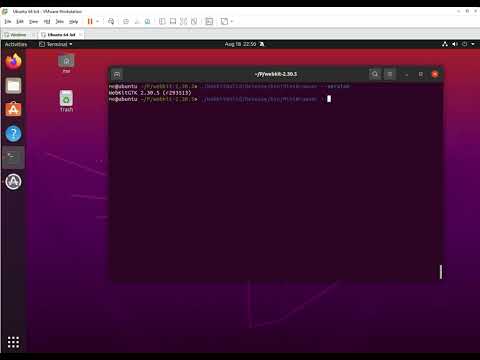Pause the virtual machine with the orange button
The width and height of the screenshot is (480, 360).
point(90,21)
